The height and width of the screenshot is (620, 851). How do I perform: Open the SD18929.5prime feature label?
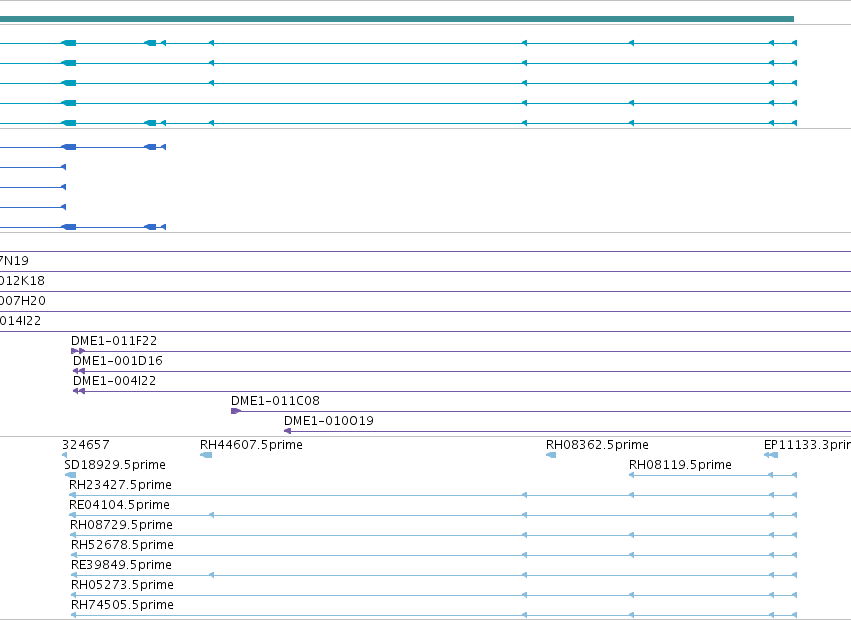(x=115, y=465)
